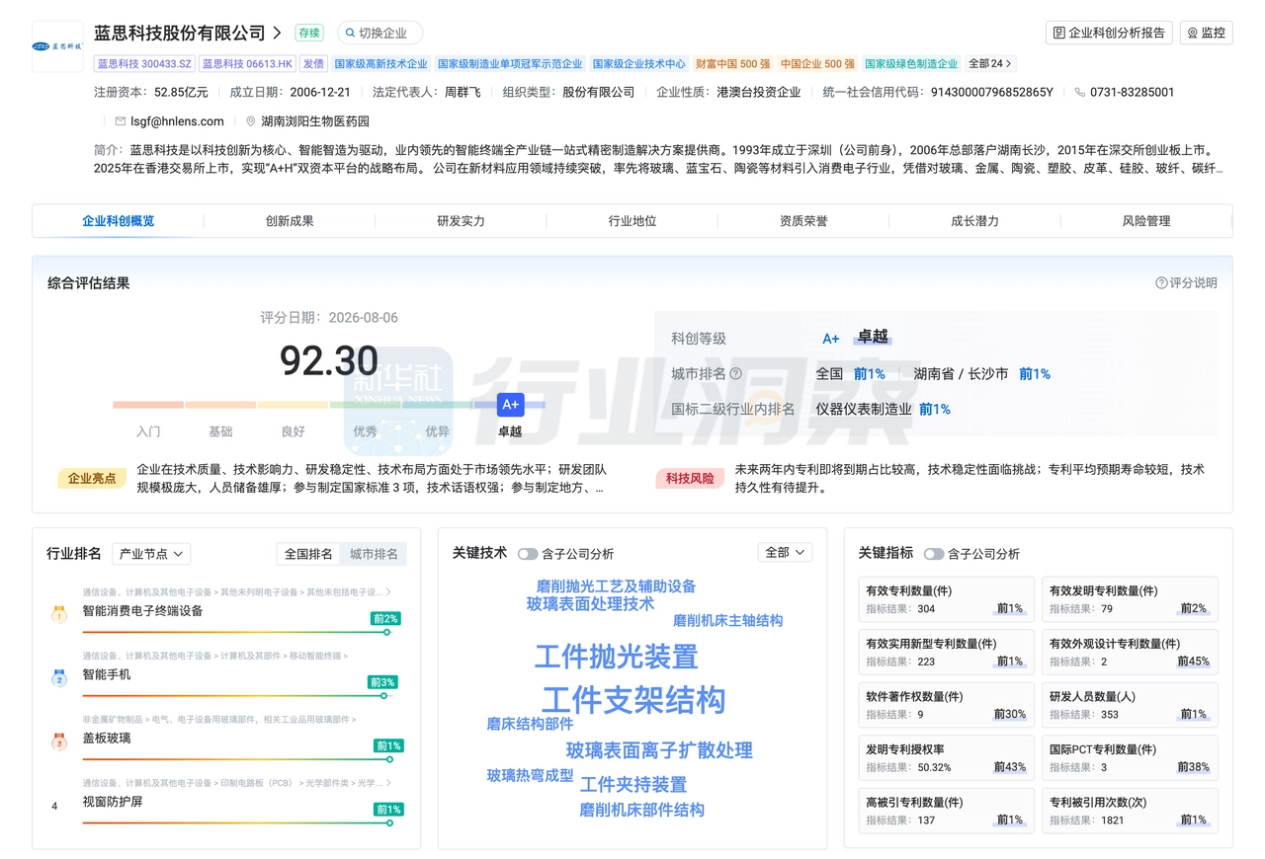
Task: Click the 科技风险 label
Action: click(x=690, y=478)
